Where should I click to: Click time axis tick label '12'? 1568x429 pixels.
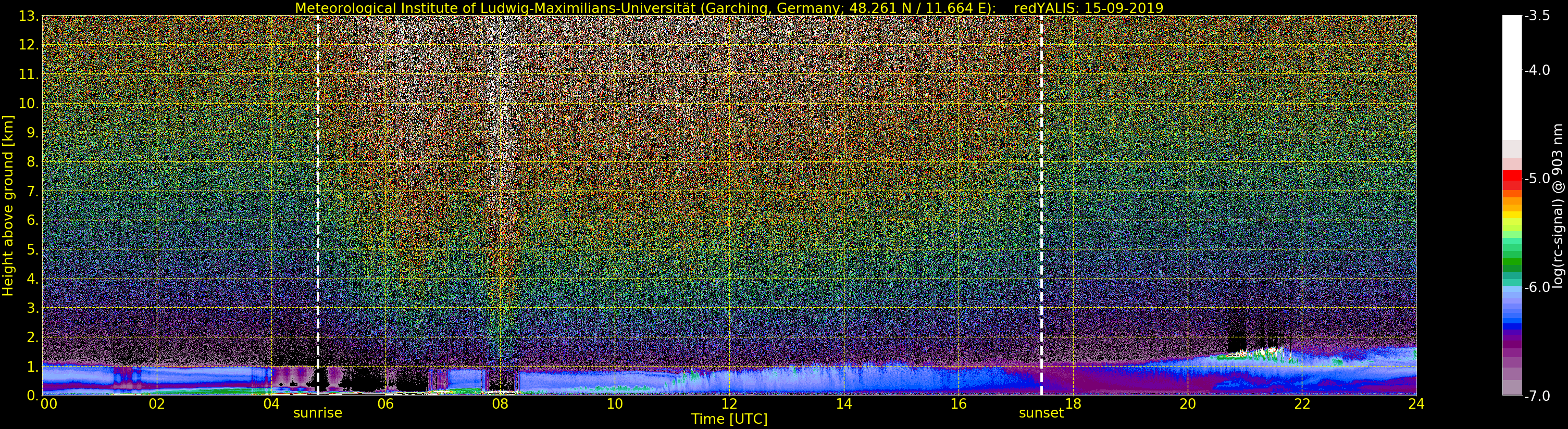coord(729,404)
